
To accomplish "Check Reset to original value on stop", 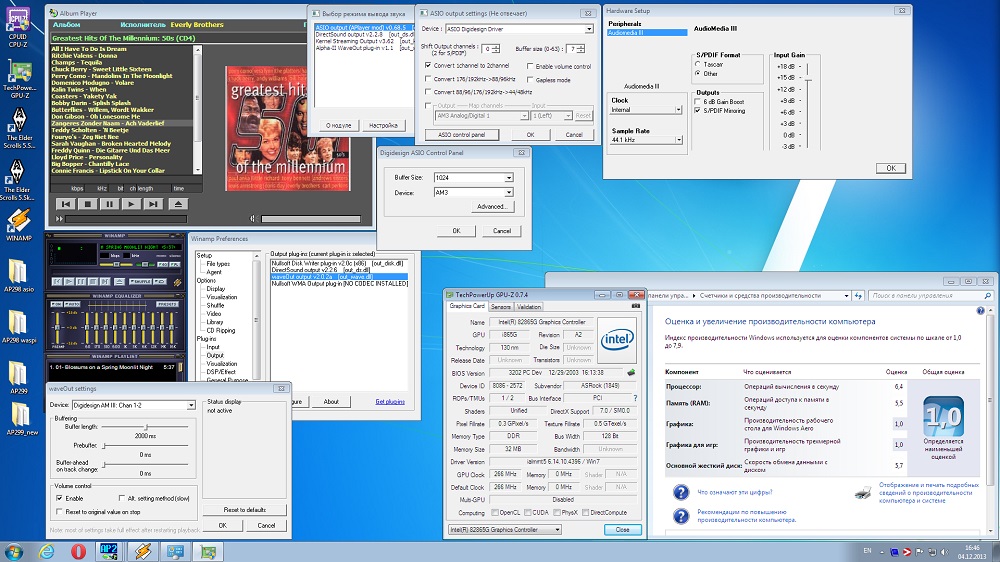I will tap(58, 511).
